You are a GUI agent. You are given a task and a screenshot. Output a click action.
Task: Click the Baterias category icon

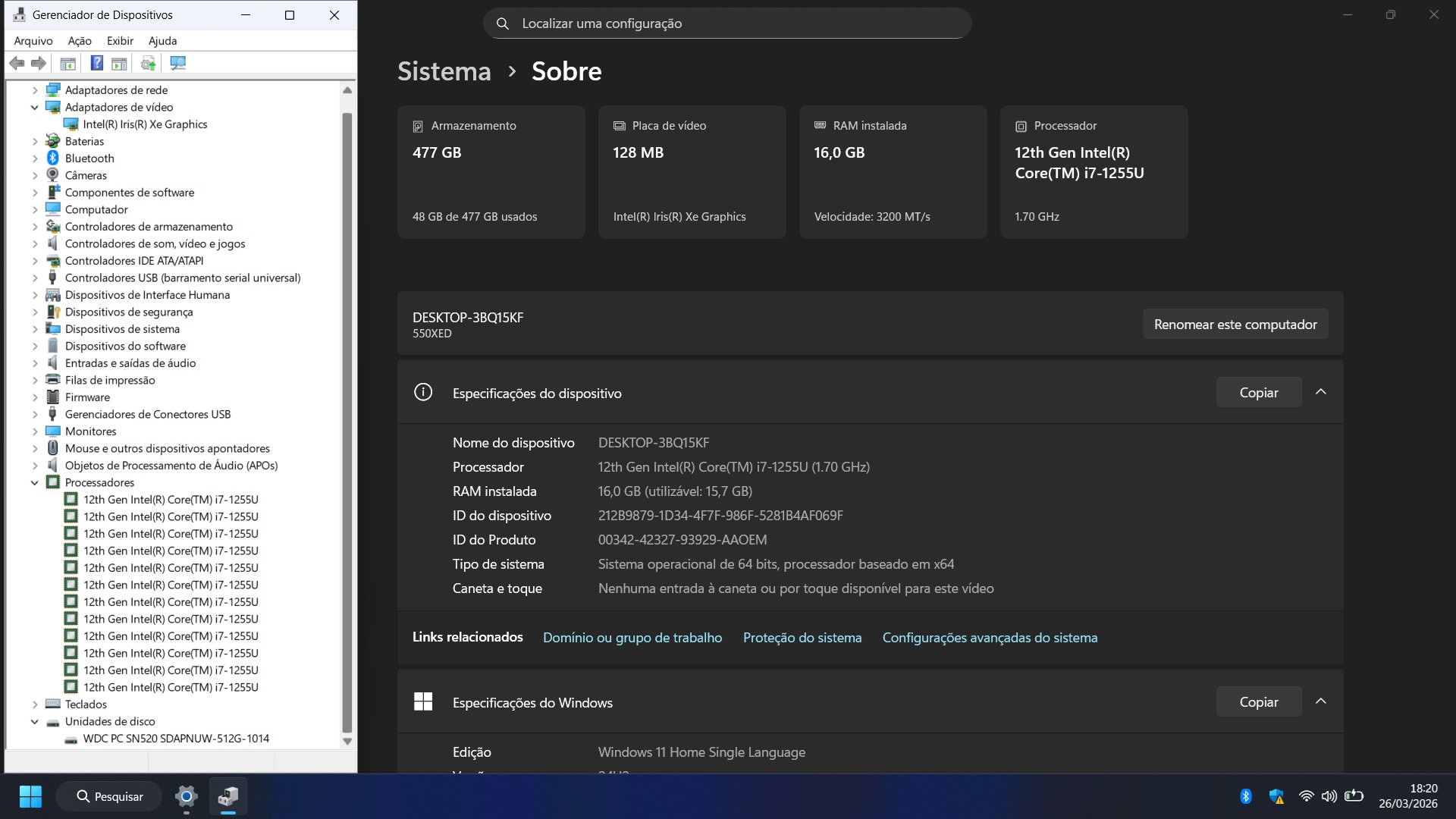coord(52,141)
